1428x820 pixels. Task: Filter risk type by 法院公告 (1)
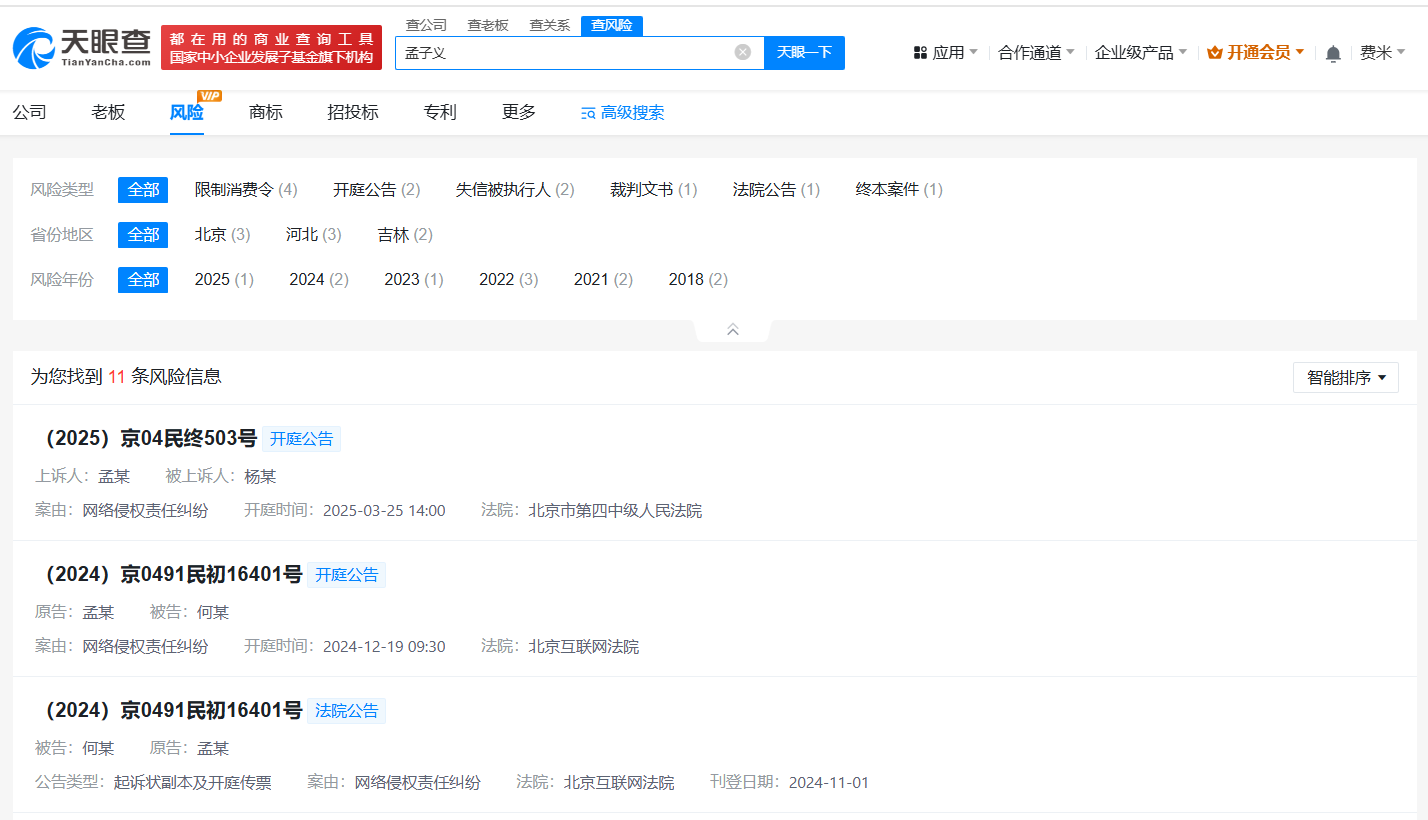pyautogui.click(x=777, y=190)
